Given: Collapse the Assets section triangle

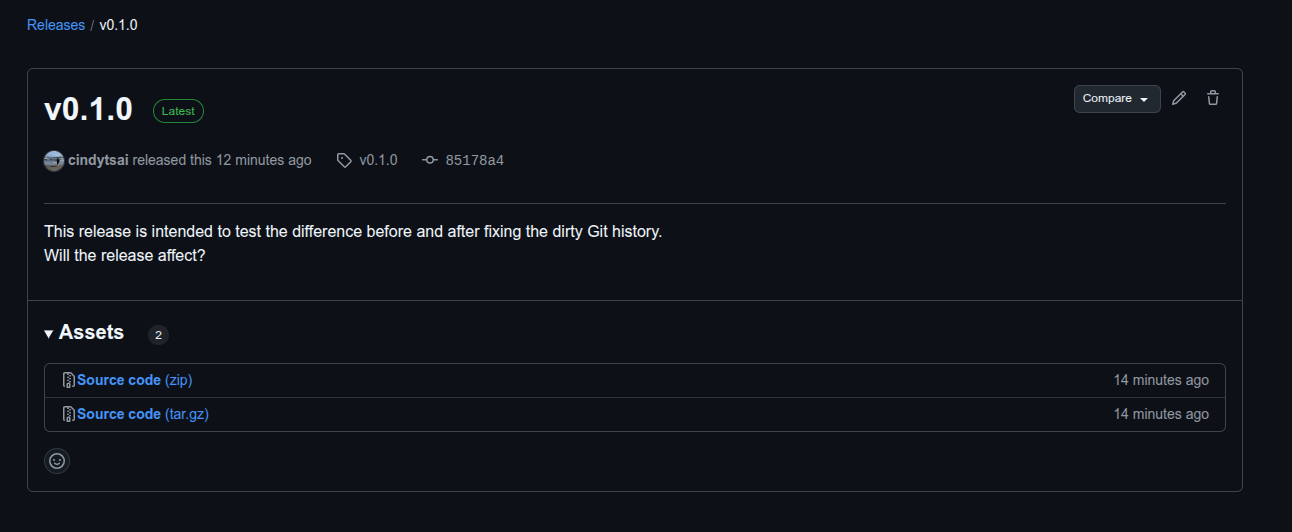Looking at the screenshot, I should tap(49, 334).
